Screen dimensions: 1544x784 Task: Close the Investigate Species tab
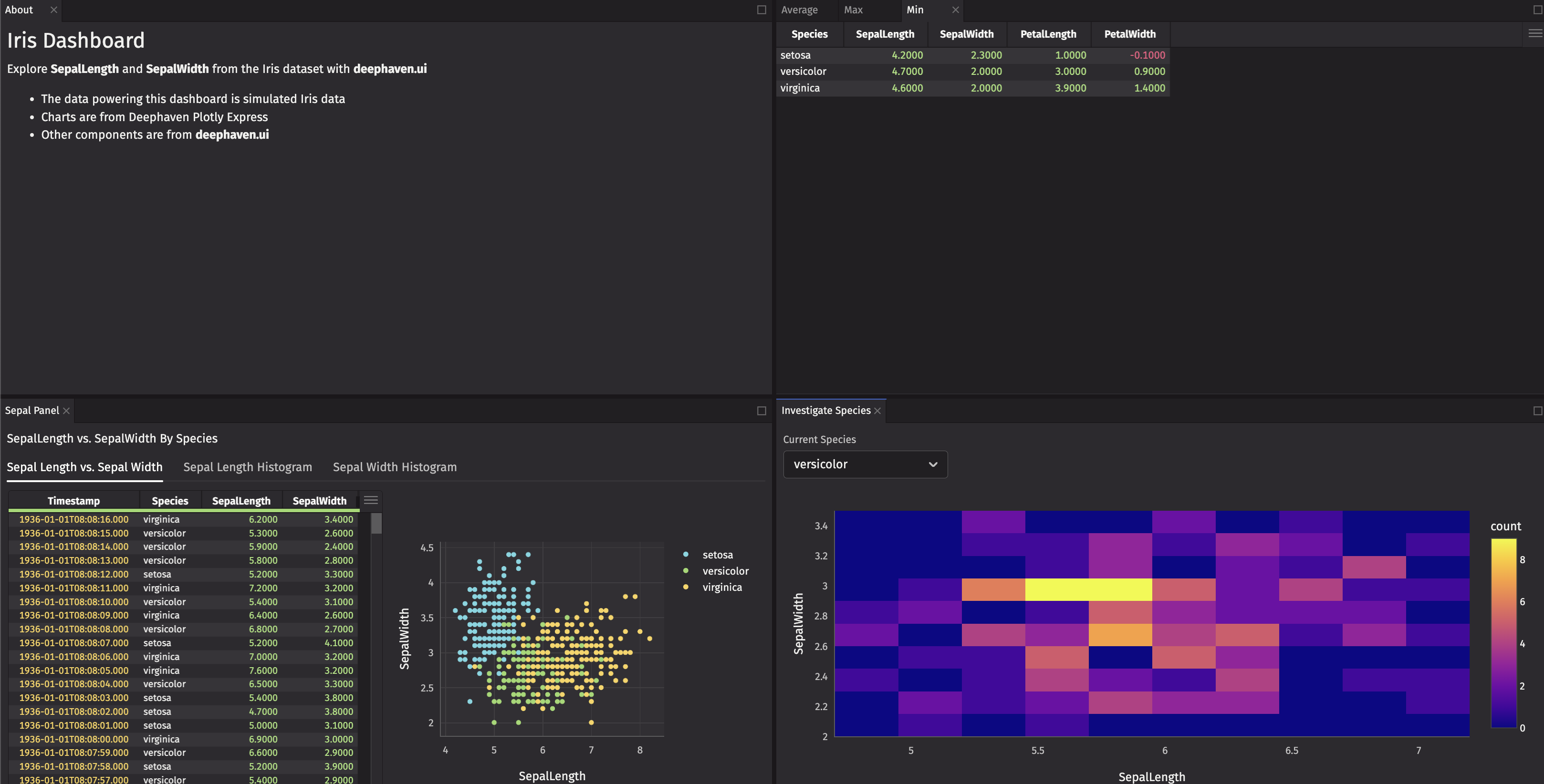[877, 411]
